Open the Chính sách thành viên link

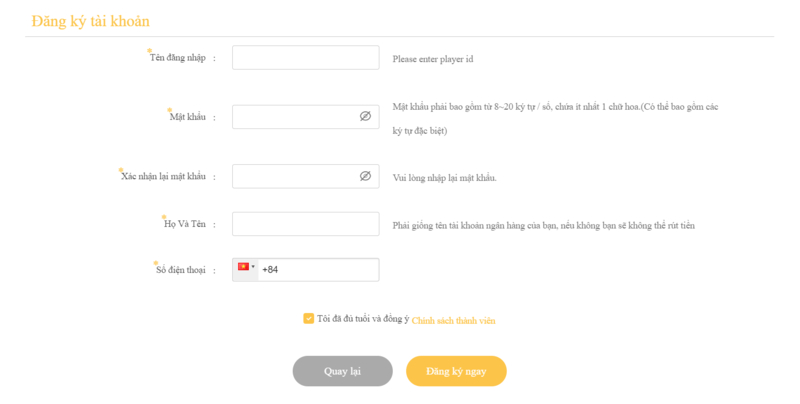point(453,320)
